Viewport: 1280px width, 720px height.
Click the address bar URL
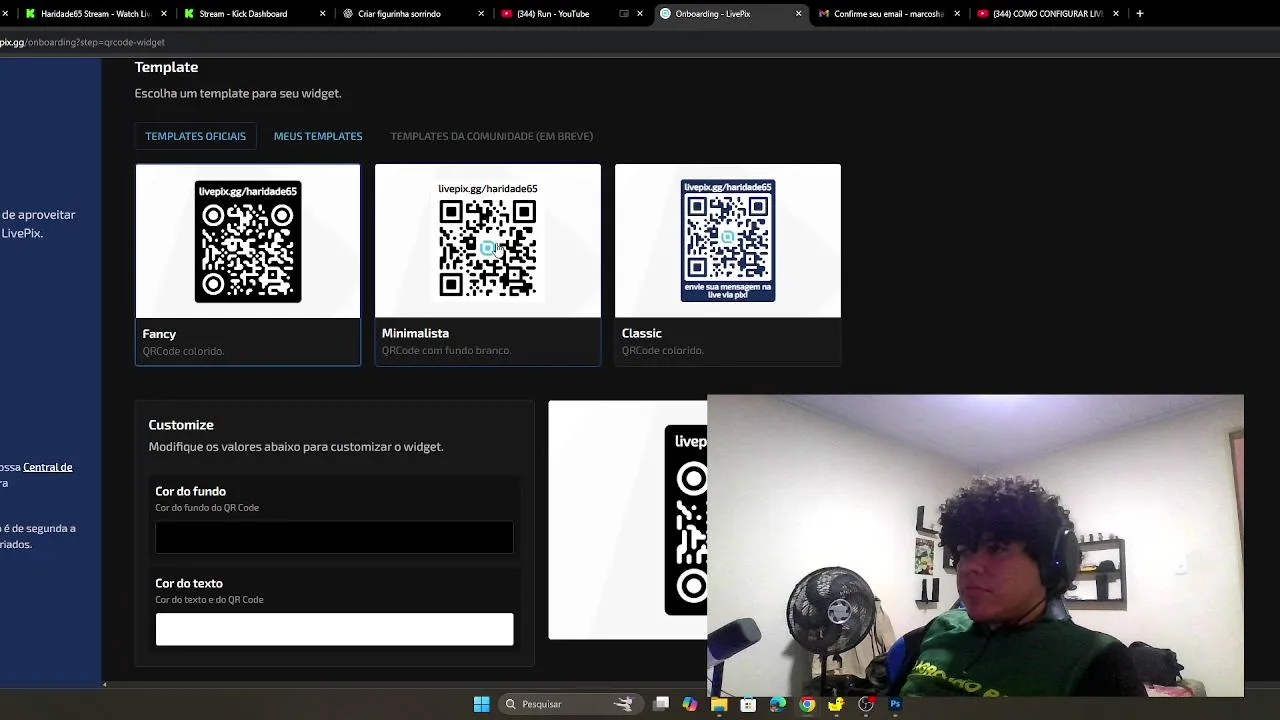pyautogui.click(x=82, y=42)
